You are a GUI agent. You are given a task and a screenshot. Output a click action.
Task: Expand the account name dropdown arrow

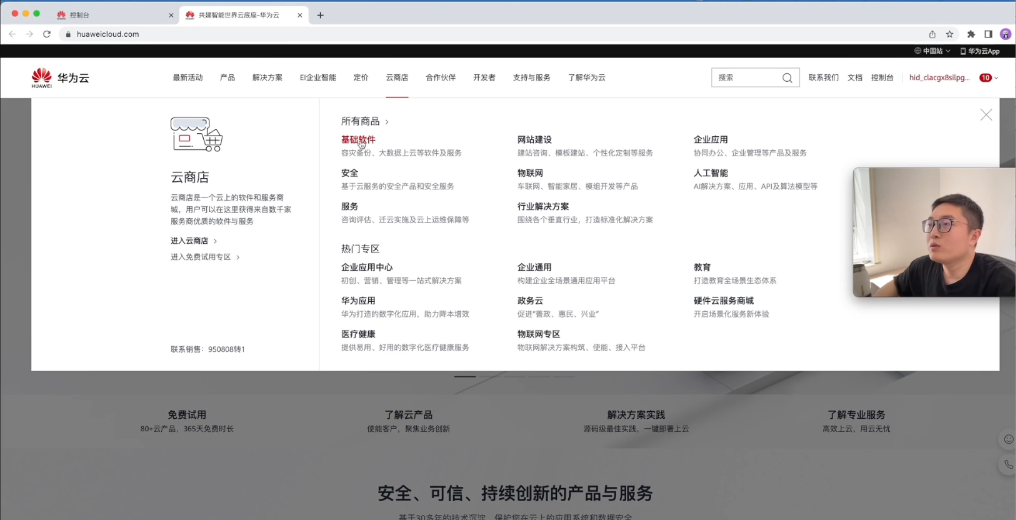[997, 78]
